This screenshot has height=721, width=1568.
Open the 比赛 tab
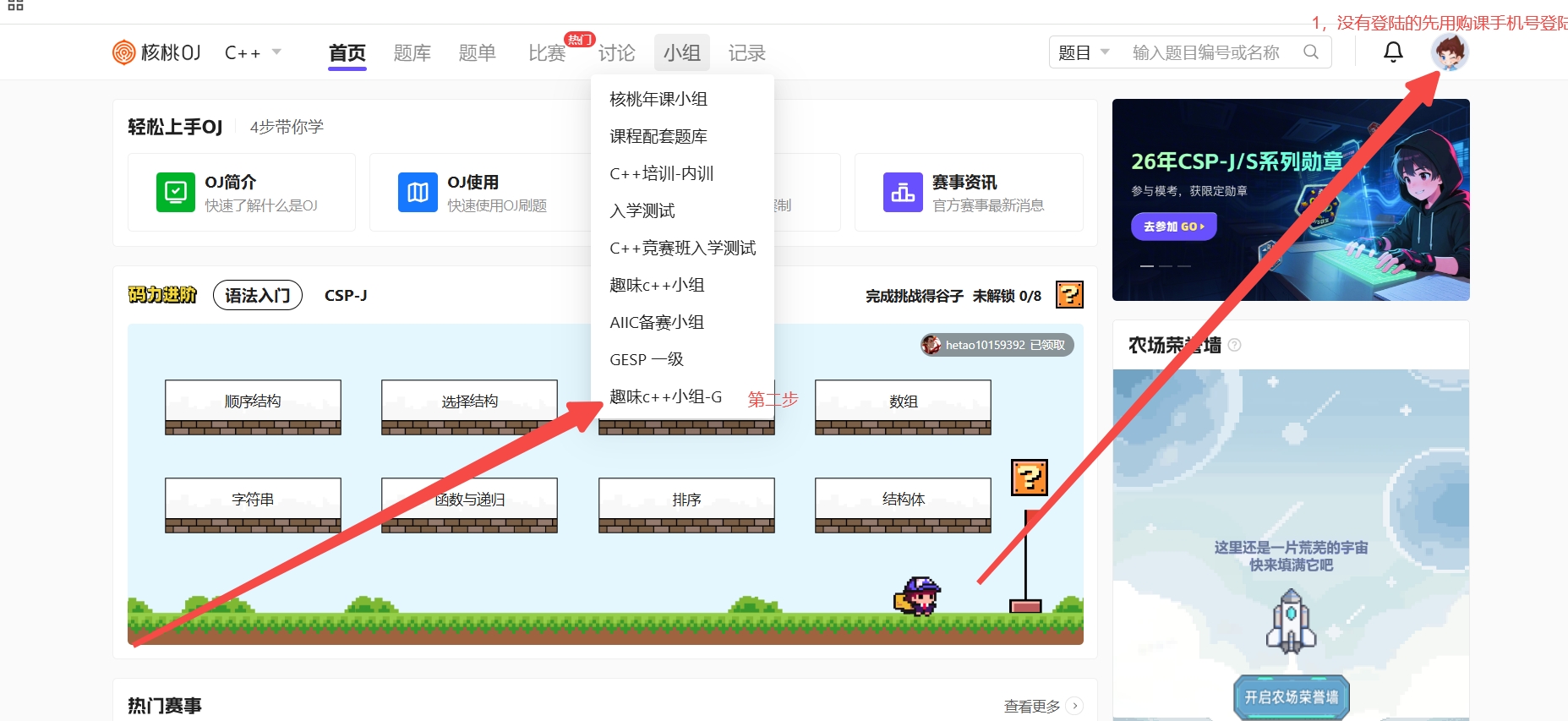pos(547,53)
